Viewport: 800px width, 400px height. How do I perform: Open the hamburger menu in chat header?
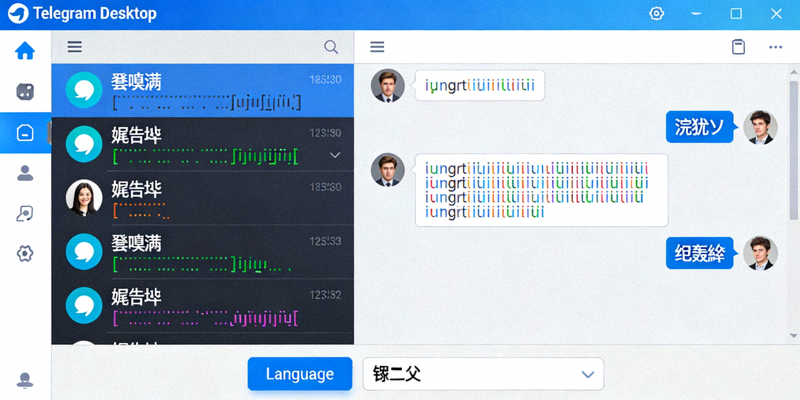(377, 47)
